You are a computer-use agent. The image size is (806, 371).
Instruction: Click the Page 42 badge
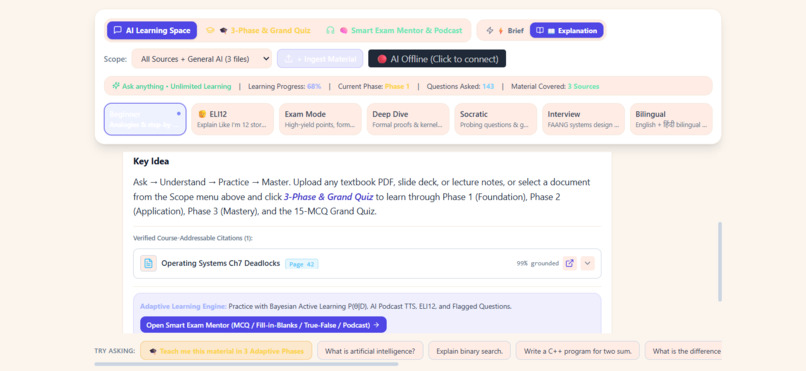[x=302, y=264]
